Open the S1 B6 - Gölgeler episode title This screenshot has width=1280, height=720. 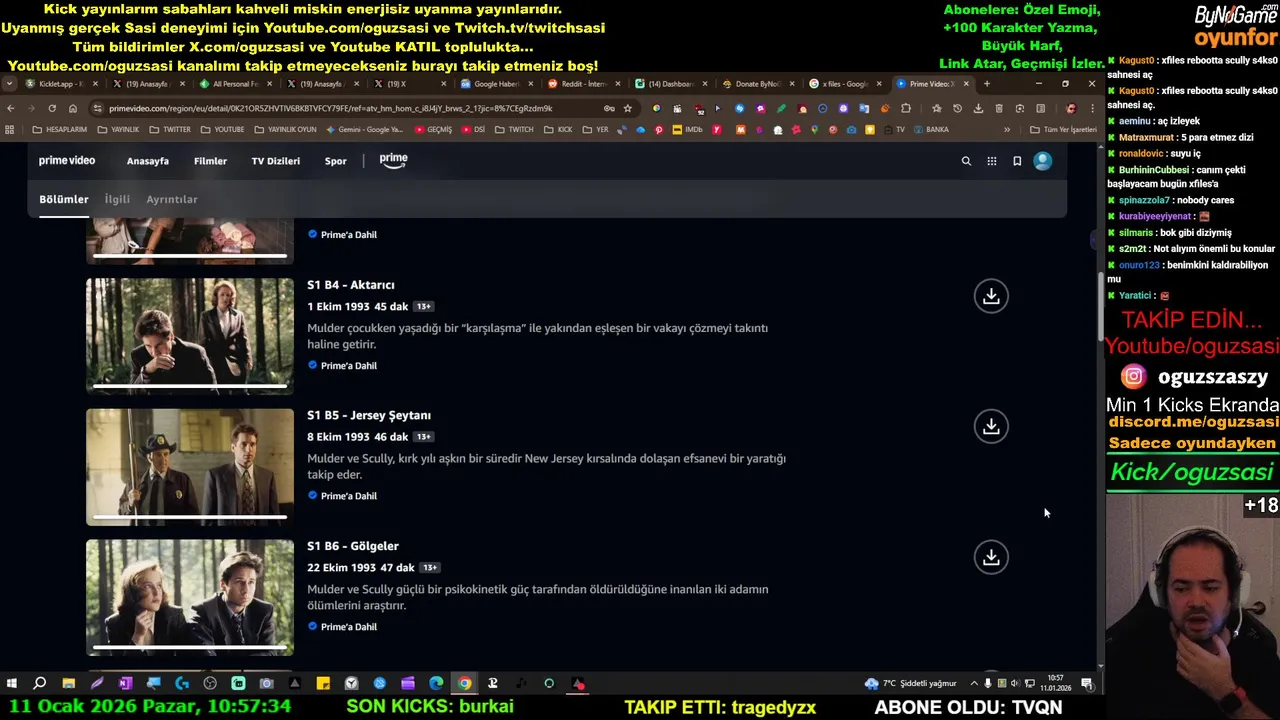coord(353,546)
